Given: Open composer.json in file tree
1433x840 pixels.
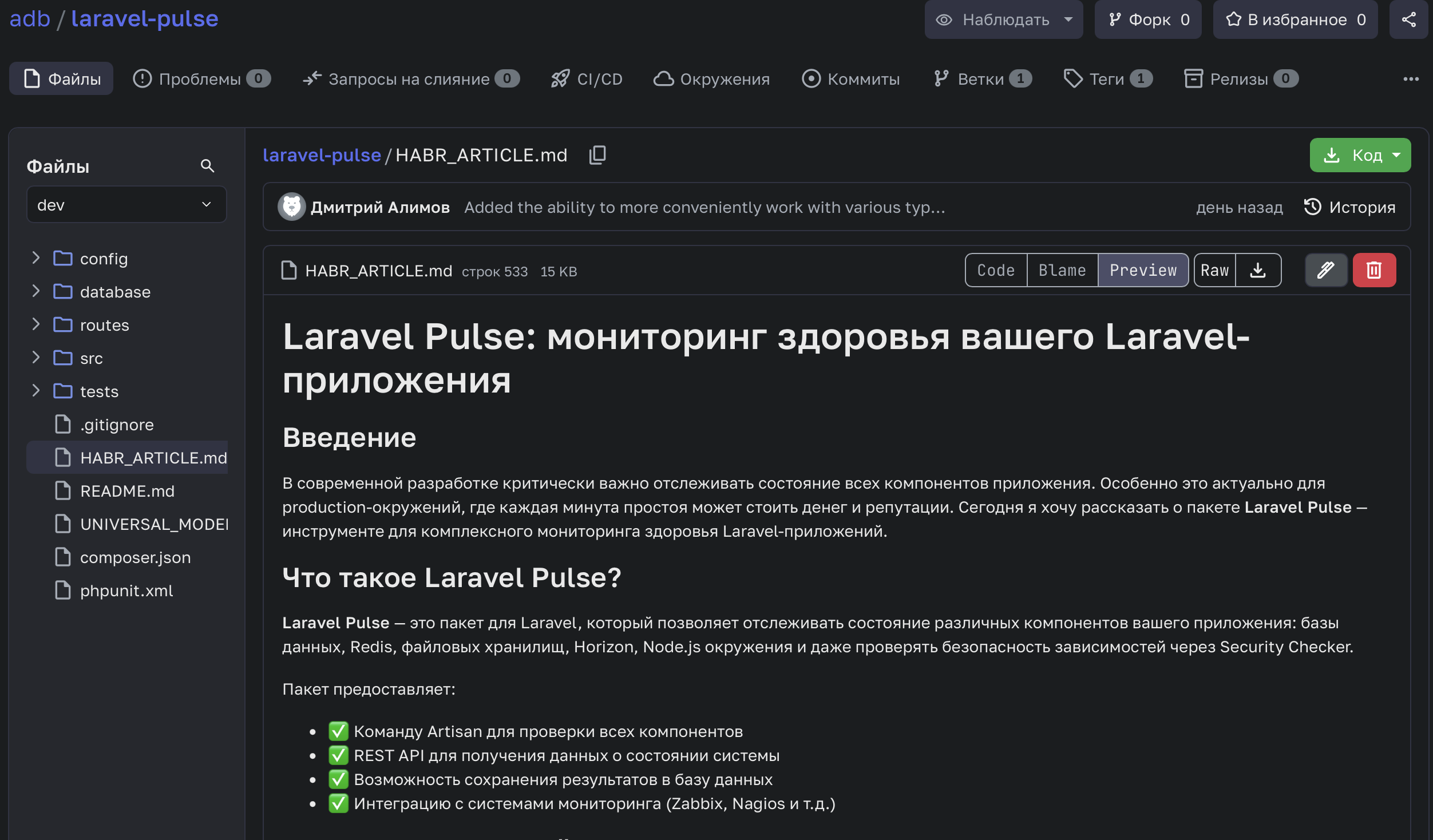Looking at the screenshot, I should (x=135, y=557).
